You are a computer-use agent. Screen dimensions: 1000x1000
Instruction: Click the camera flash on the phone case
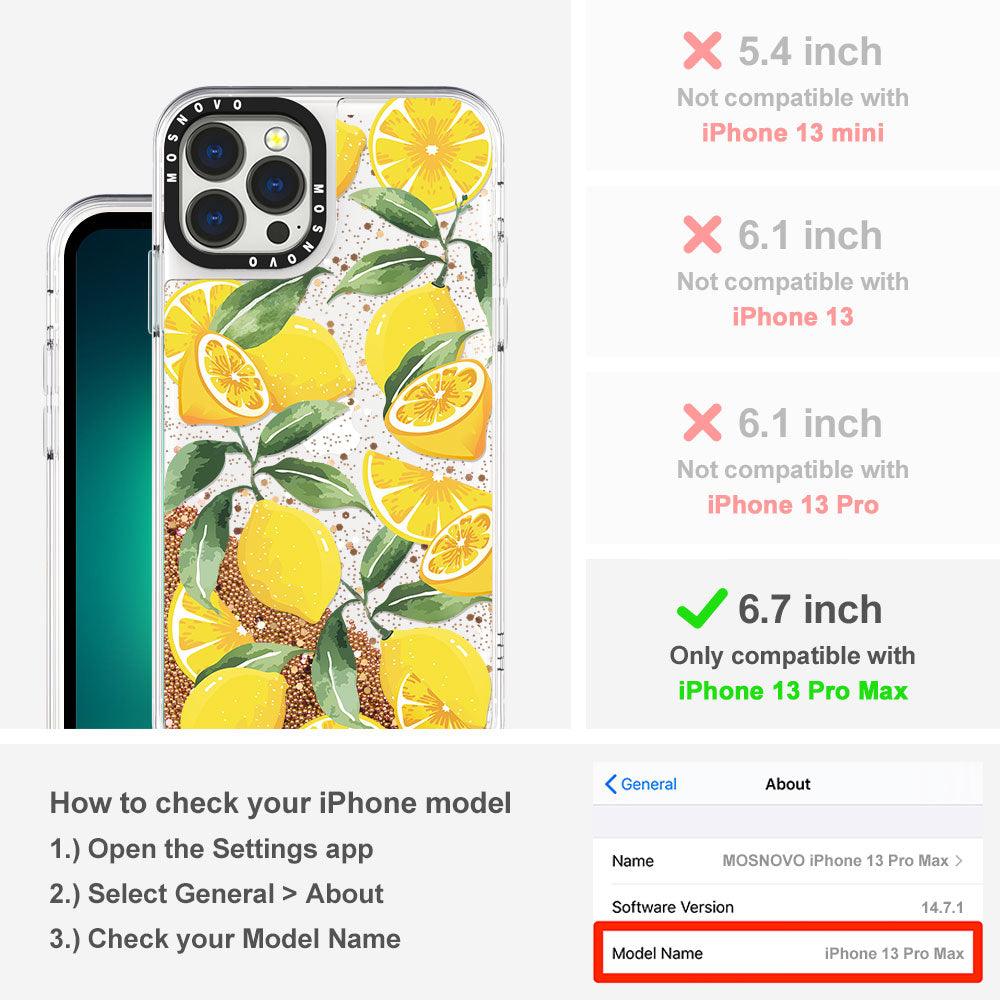click(276, 138)
